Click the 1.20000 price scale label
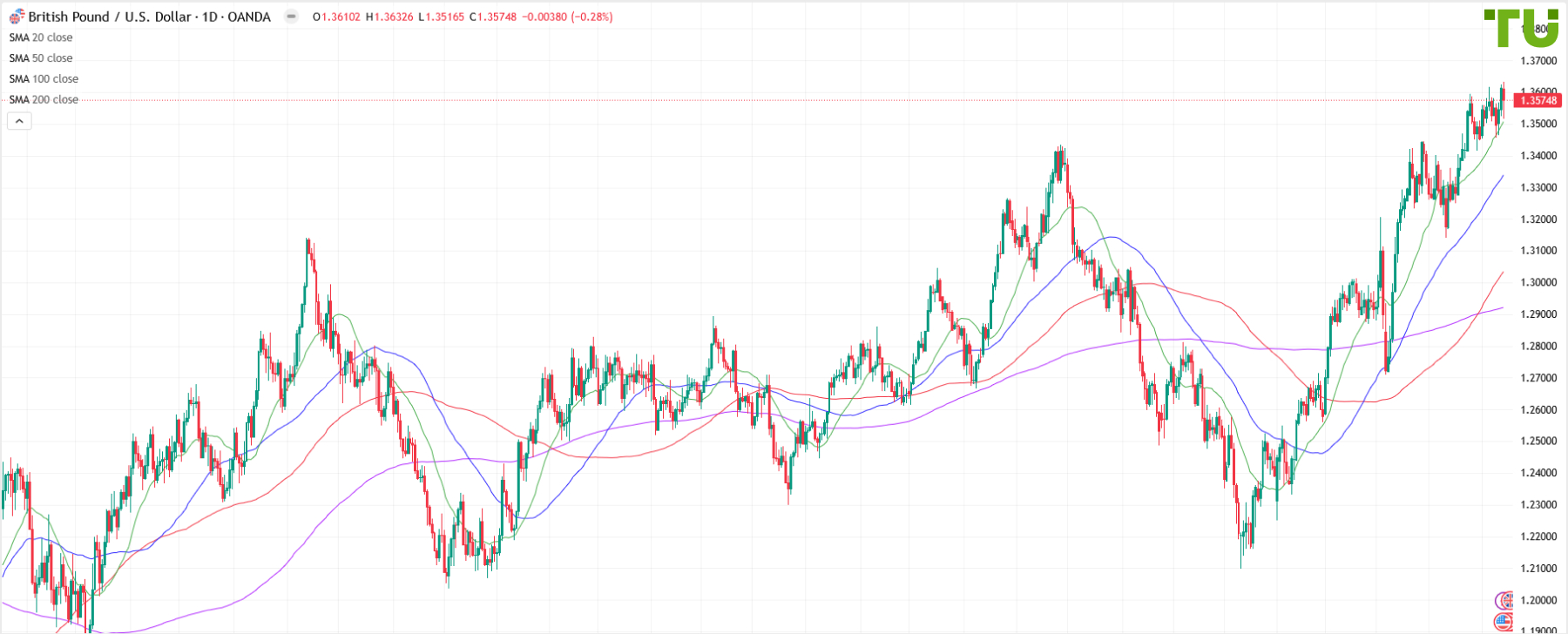 [1538, 600]
